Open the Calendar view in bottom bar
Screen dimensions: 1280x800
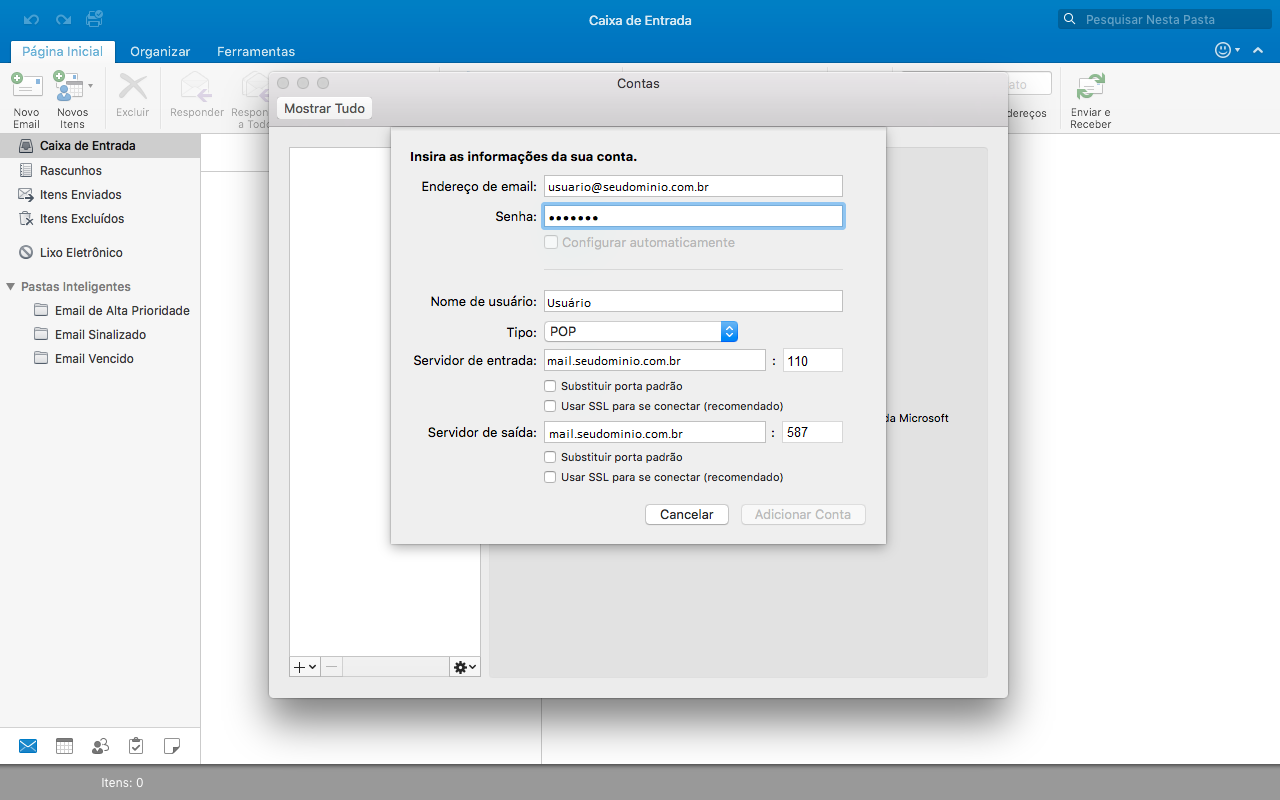click(64, 746)
